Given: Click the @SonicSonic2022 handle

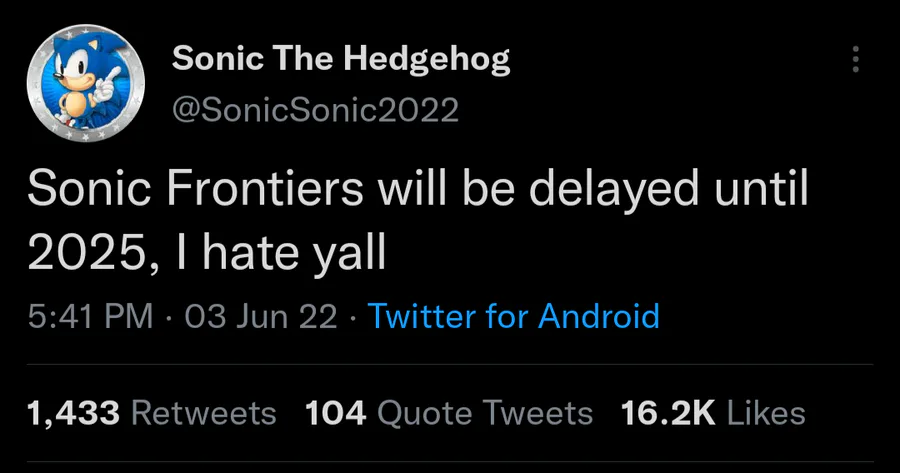Looking at the screenshot, I should pos(316,109).
